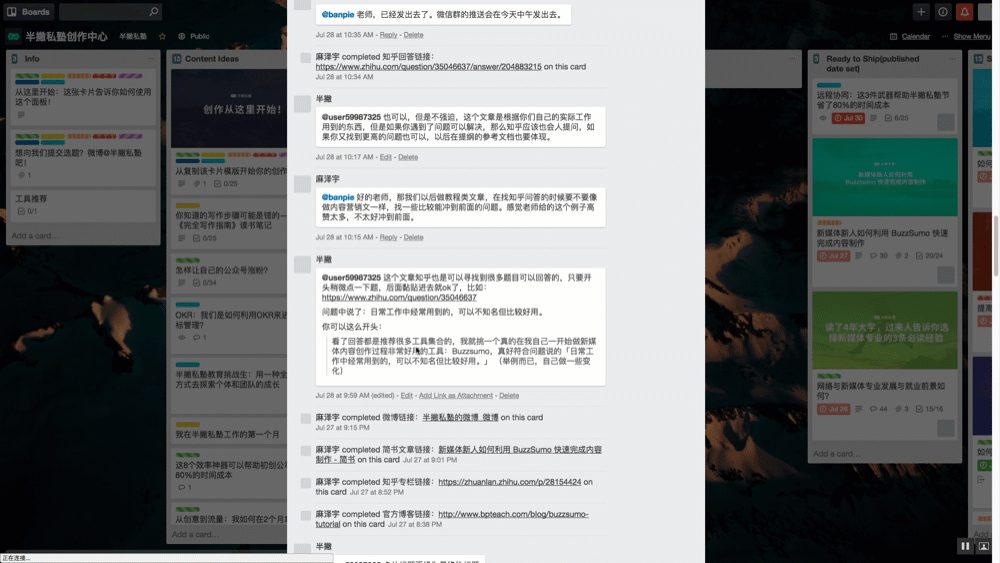
Task: Toggle the Jul 26 due date badge
Action: pos(834,409)
